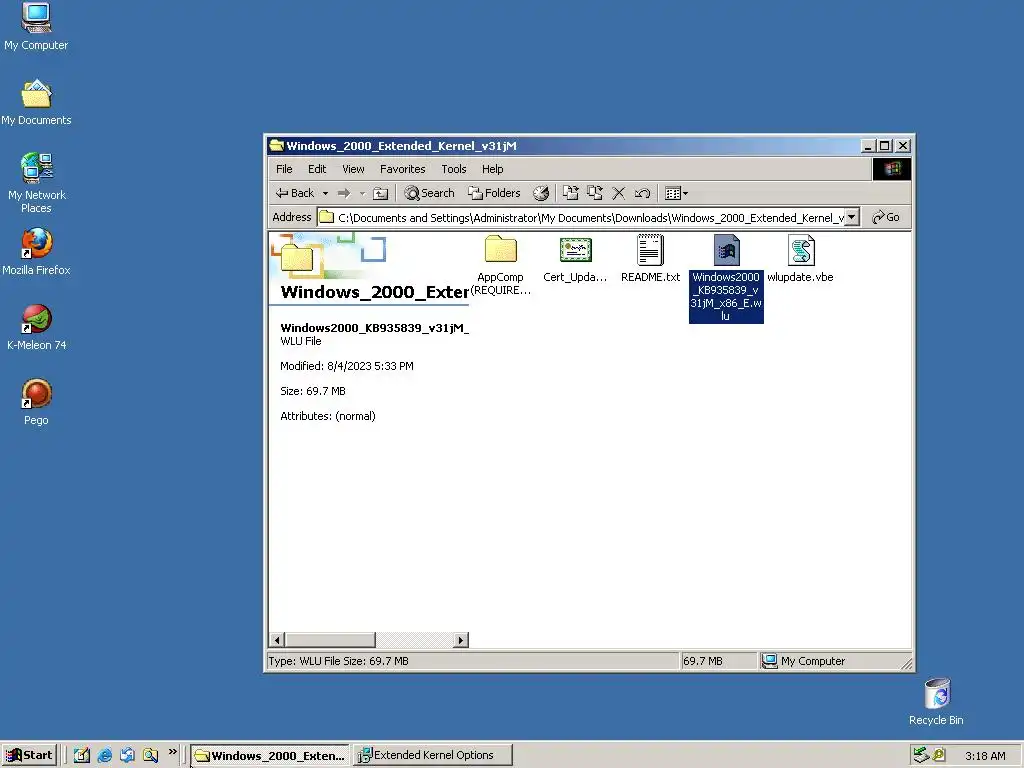Image resolution: width=1024 pixels, height=768 pixels.
Task: Minimize the Explorer window
Action: (x=868, y=146)
